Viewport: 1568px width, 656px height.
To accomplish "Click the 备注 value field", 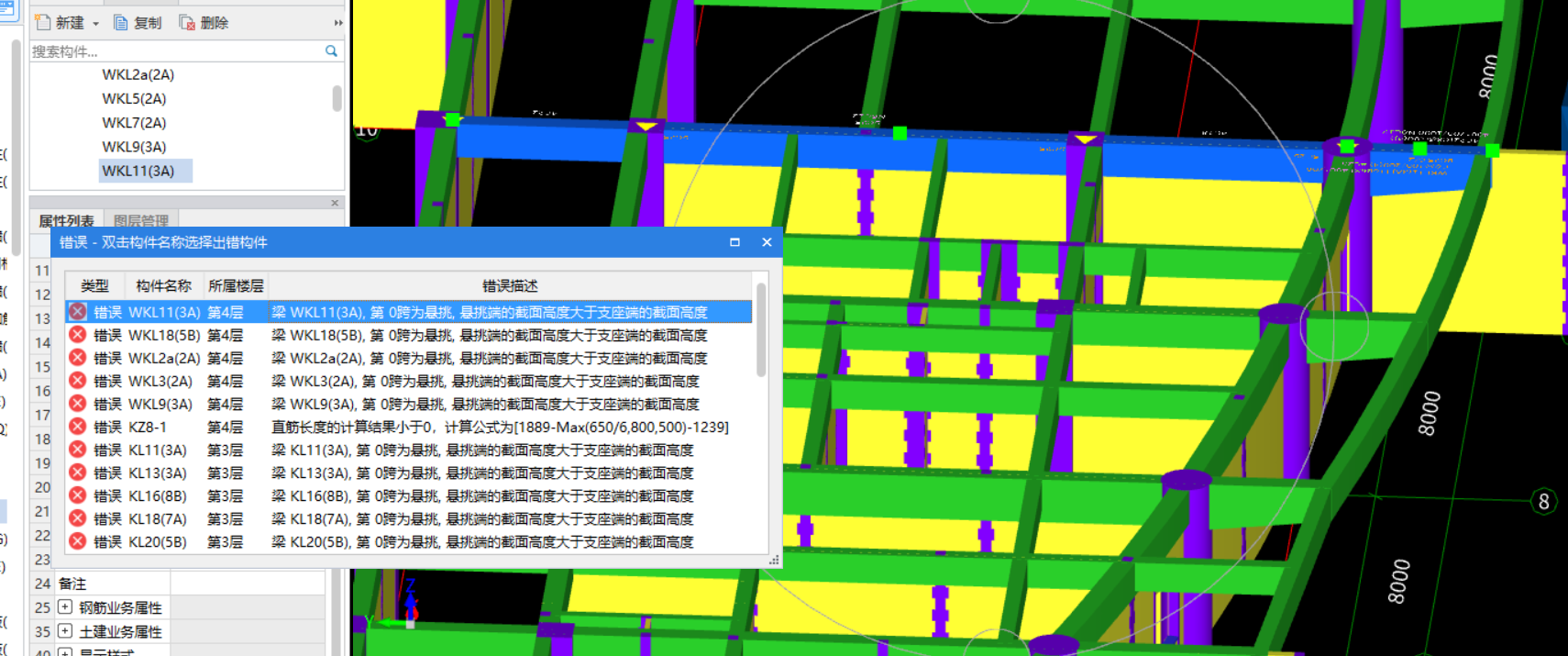I will (248, 584).
